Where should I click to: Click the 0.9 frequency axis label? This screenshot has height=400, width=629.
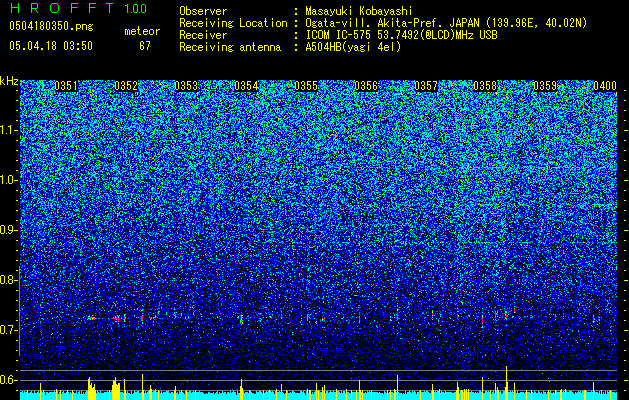pyautogui.click(x=9, y=230)
